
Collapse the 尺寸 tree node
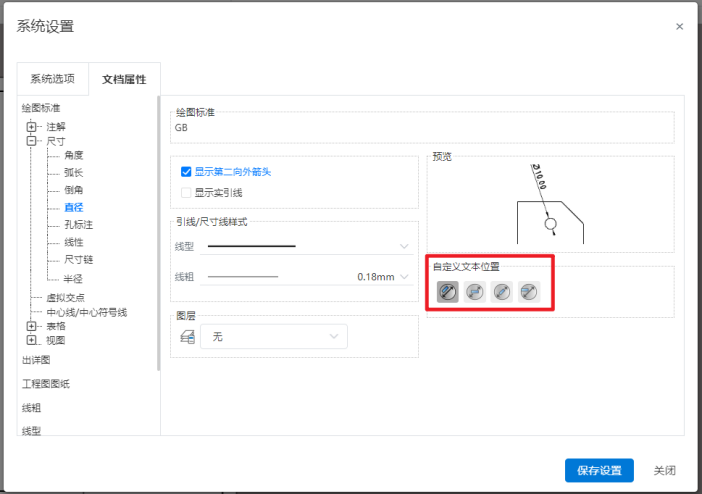32,142
